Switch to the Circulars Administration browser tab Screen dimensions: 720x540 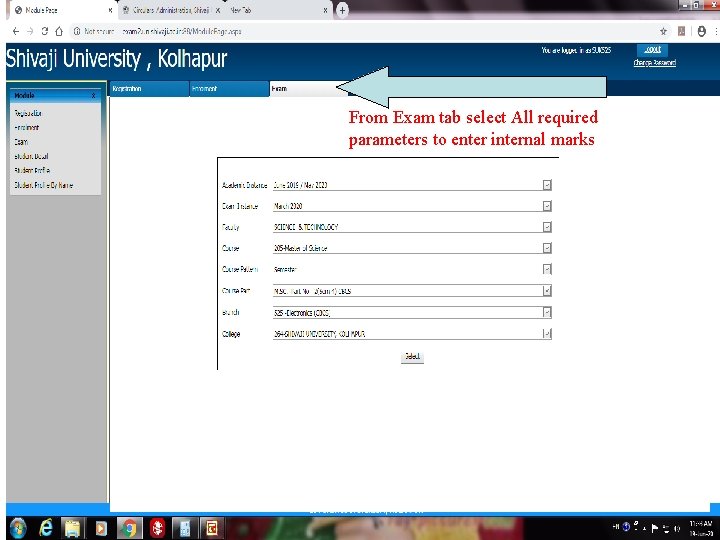pyautogui.click(x=171, y=10)
